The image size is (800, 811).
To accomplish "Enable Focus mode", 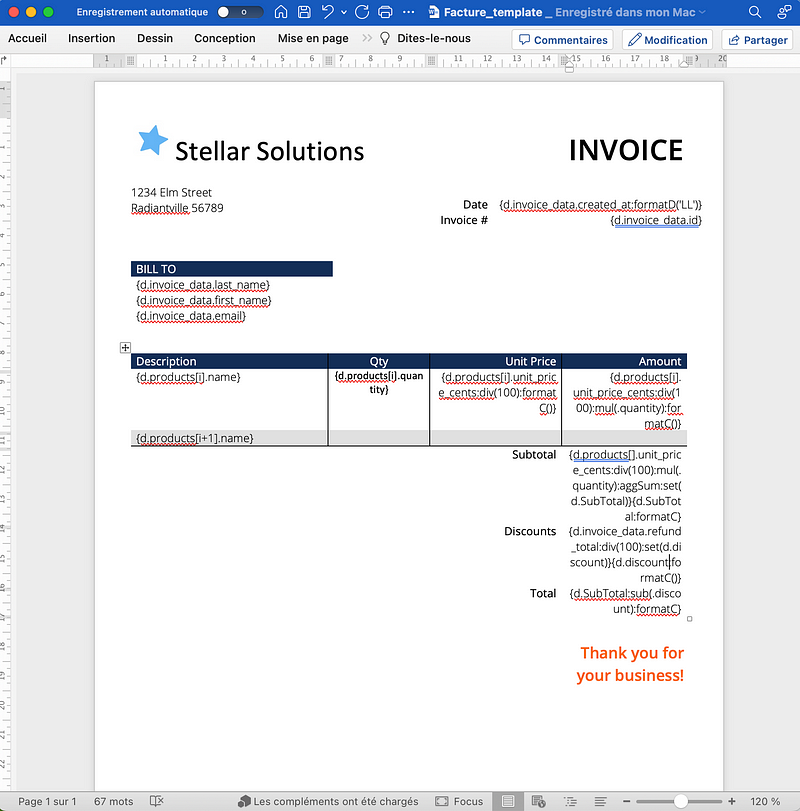I will (x=459, y=801).
